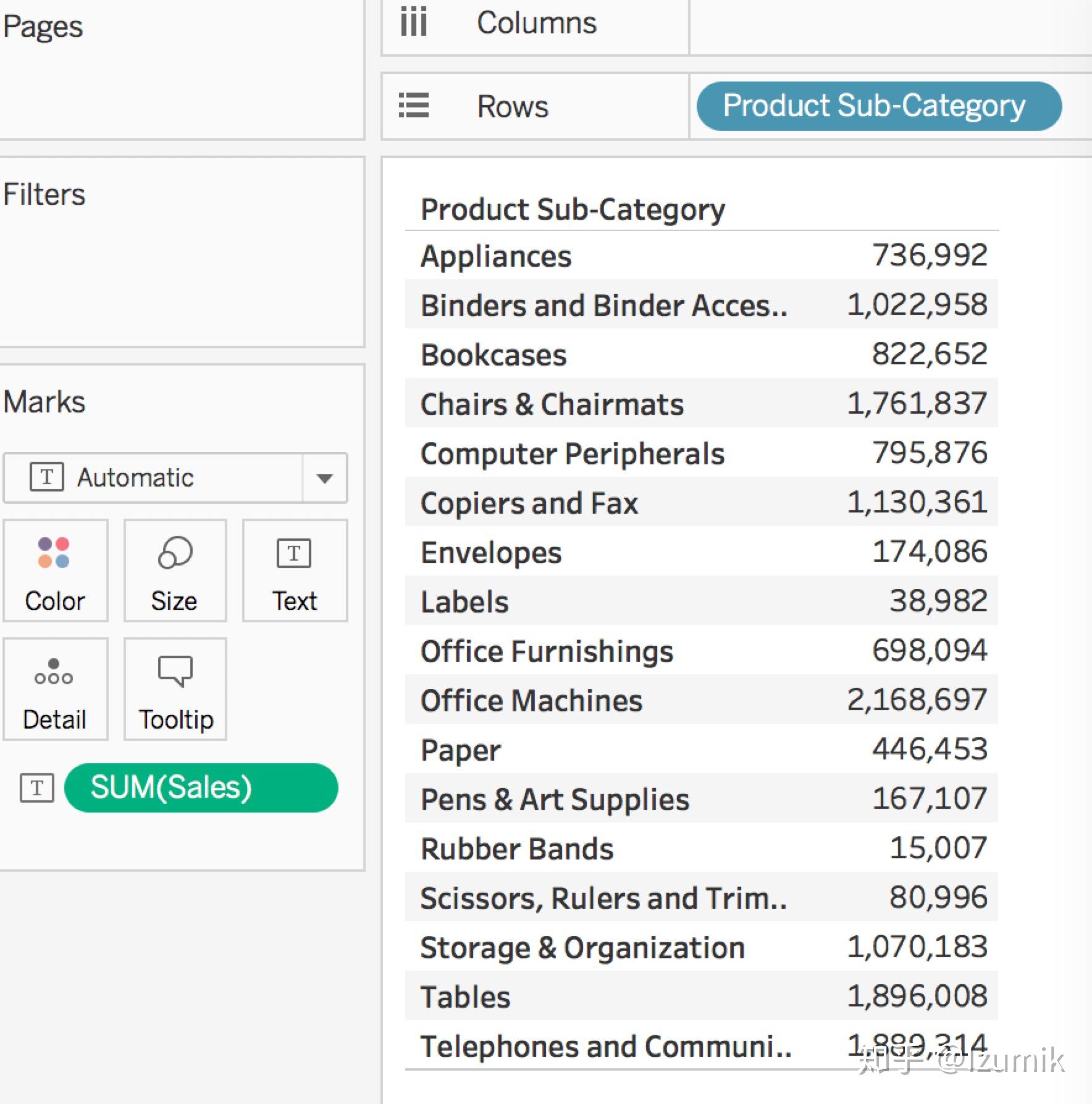Click the Product Sub-Category column header
The width and height of the screenshot is (1092, 1104).
pyautogui.click(x=573, y=209)
